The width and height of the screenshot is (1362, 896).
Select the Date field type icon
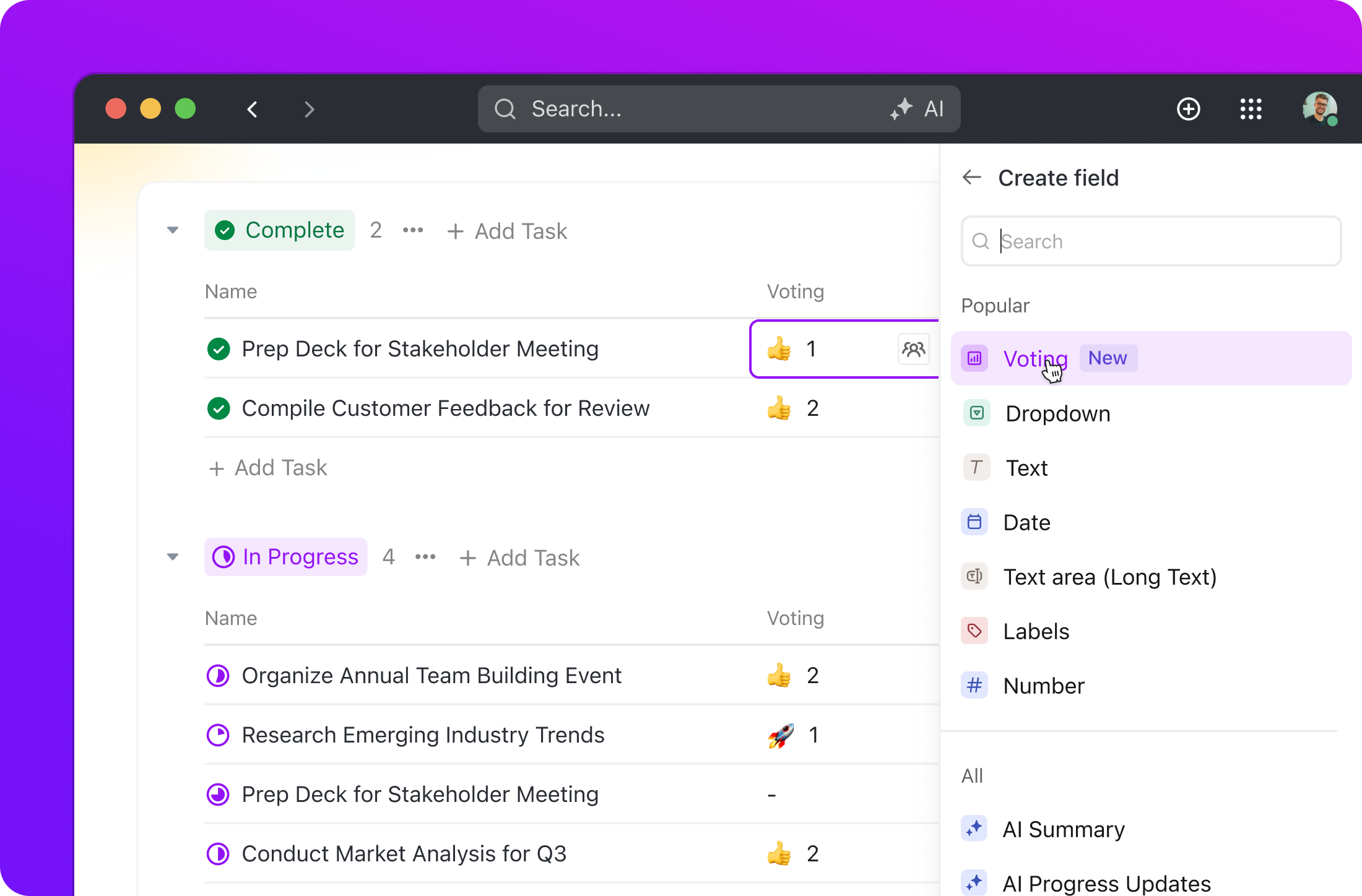[x=974, y=522]
